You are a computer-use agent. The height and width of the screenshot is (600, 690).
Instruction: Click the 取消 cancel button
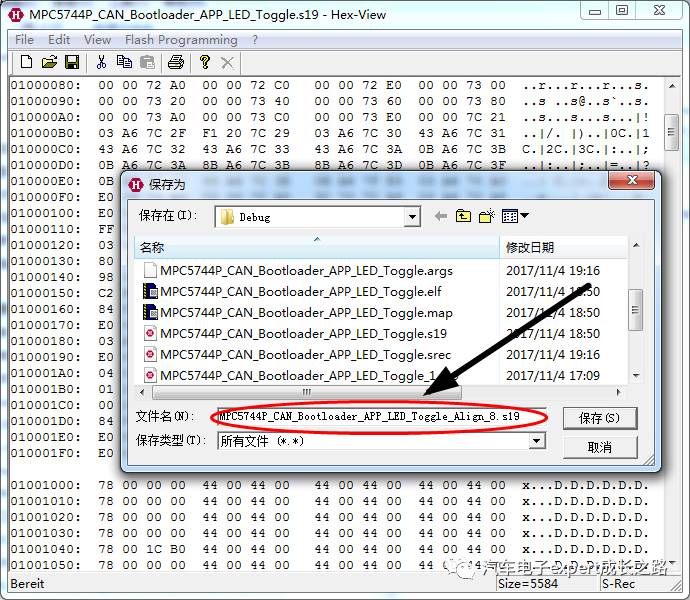(599, 447)
